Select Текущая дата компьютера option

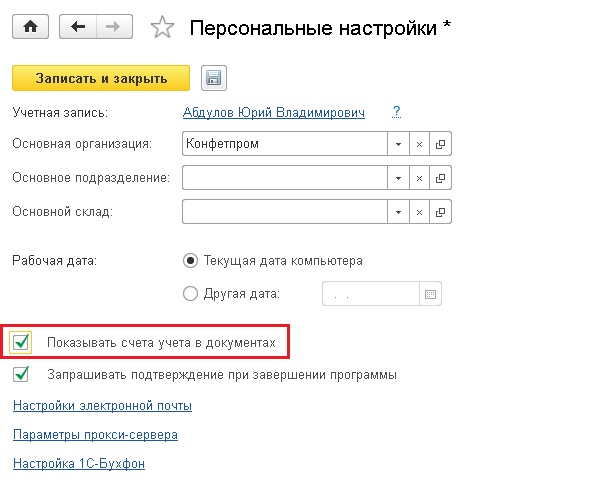[190, 261]
